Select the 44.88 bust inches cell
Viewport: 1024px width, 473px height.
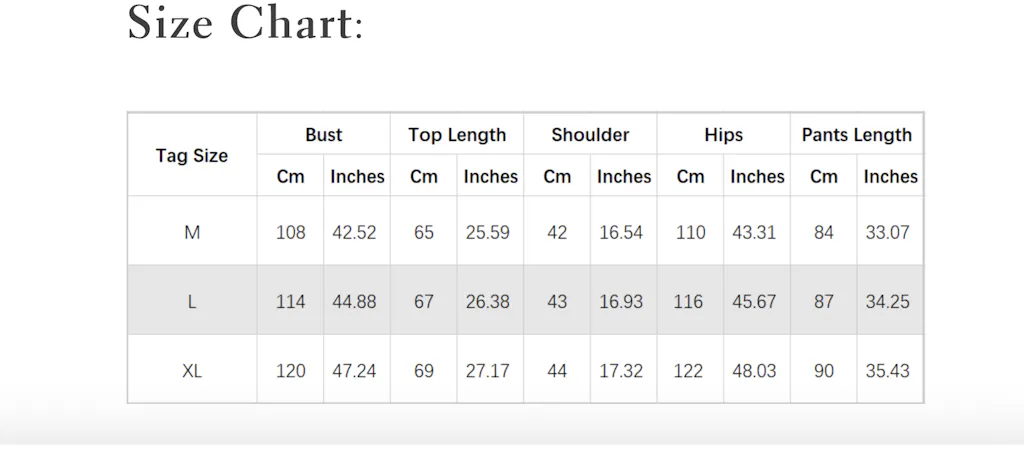tap(354, 301)
